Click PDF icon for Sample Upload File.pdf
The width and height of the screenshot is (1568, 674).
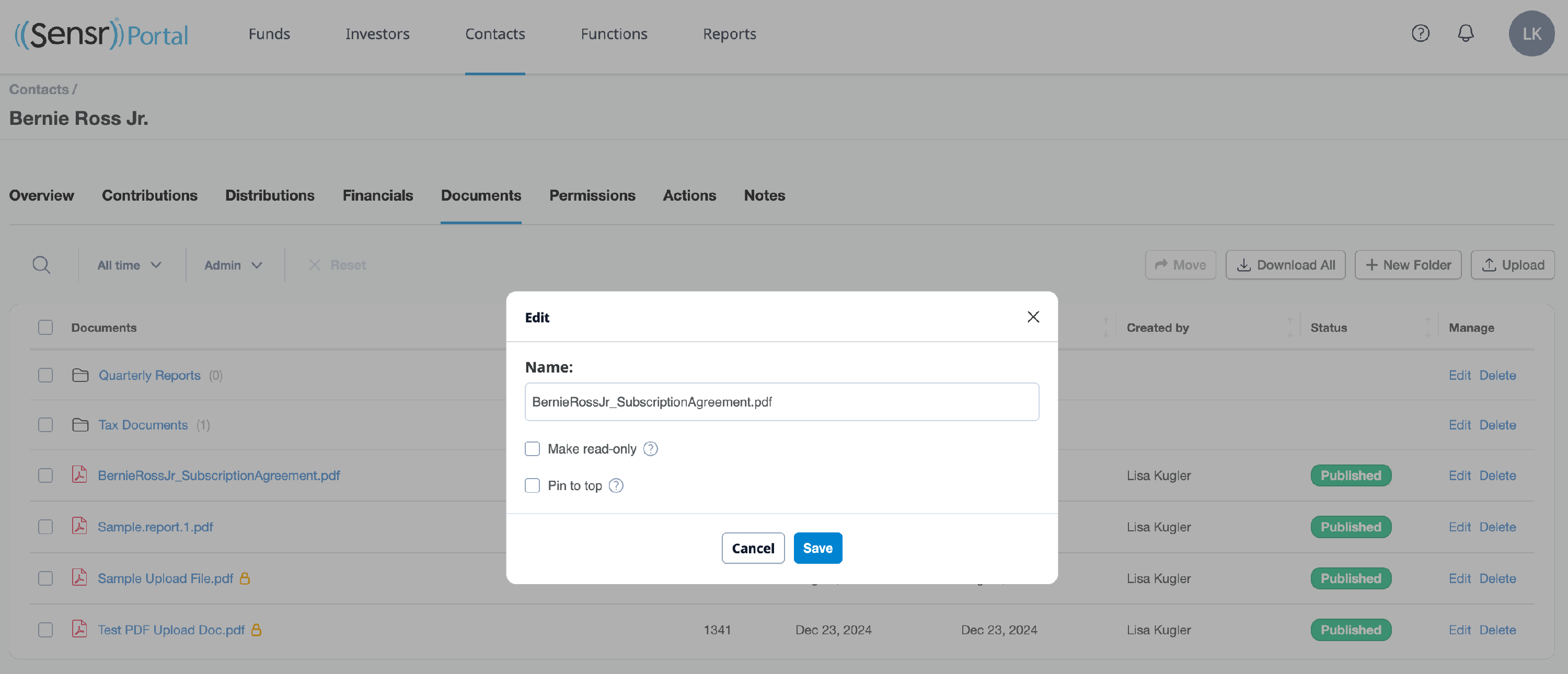(x=79, y=577)
